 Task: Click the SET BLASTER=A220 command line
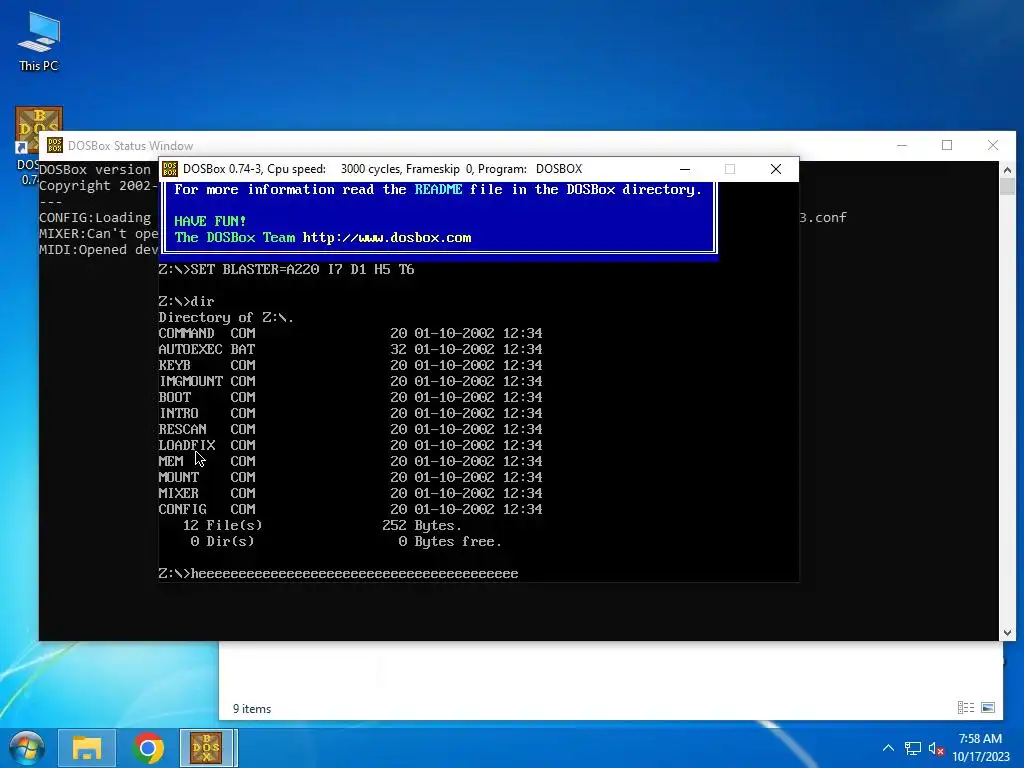coord(286,269)
